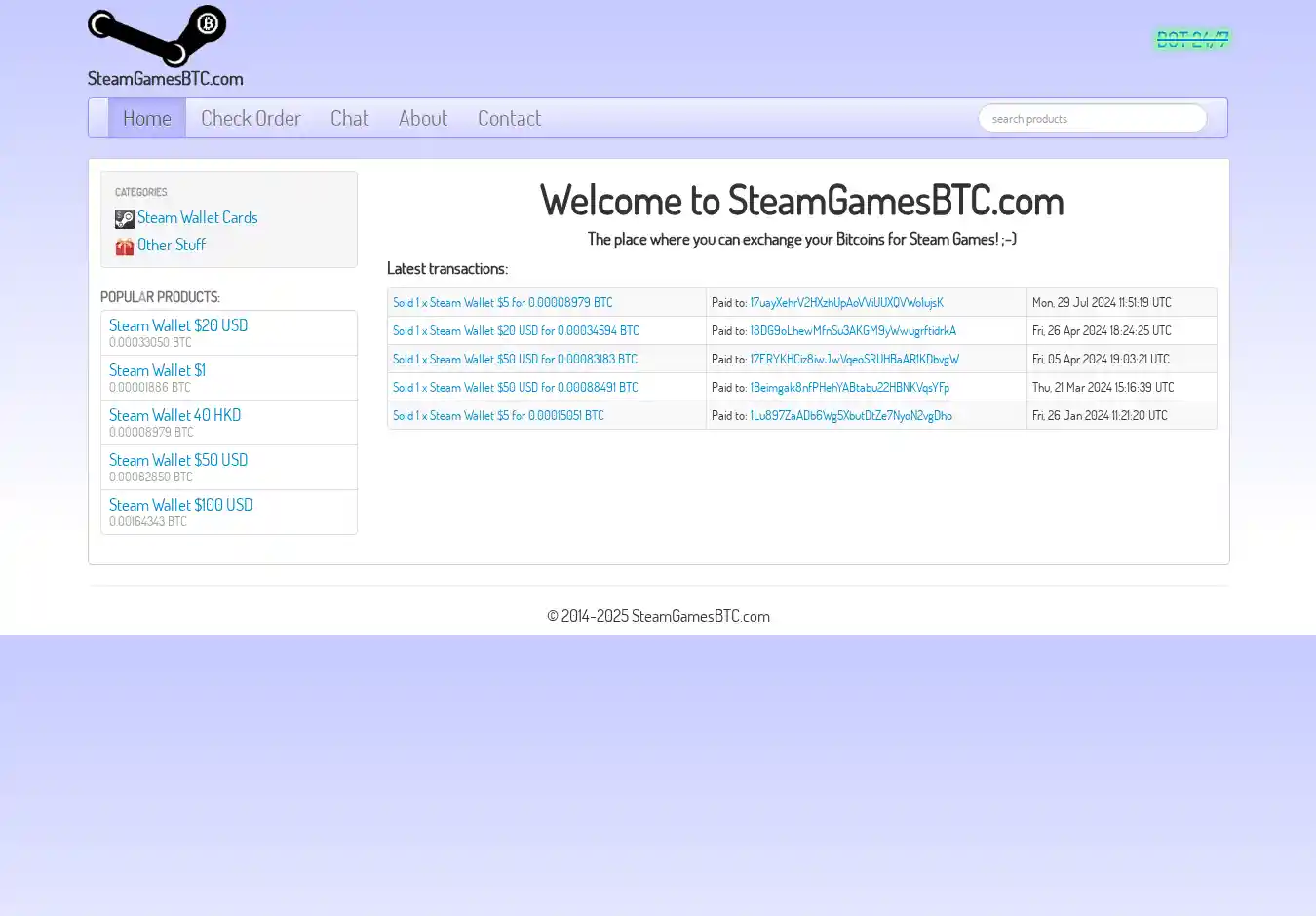The height and width of the screenshot is (916, 1316).
Task: Open the Steam Wallet Cards category
Action: (197, 217)
